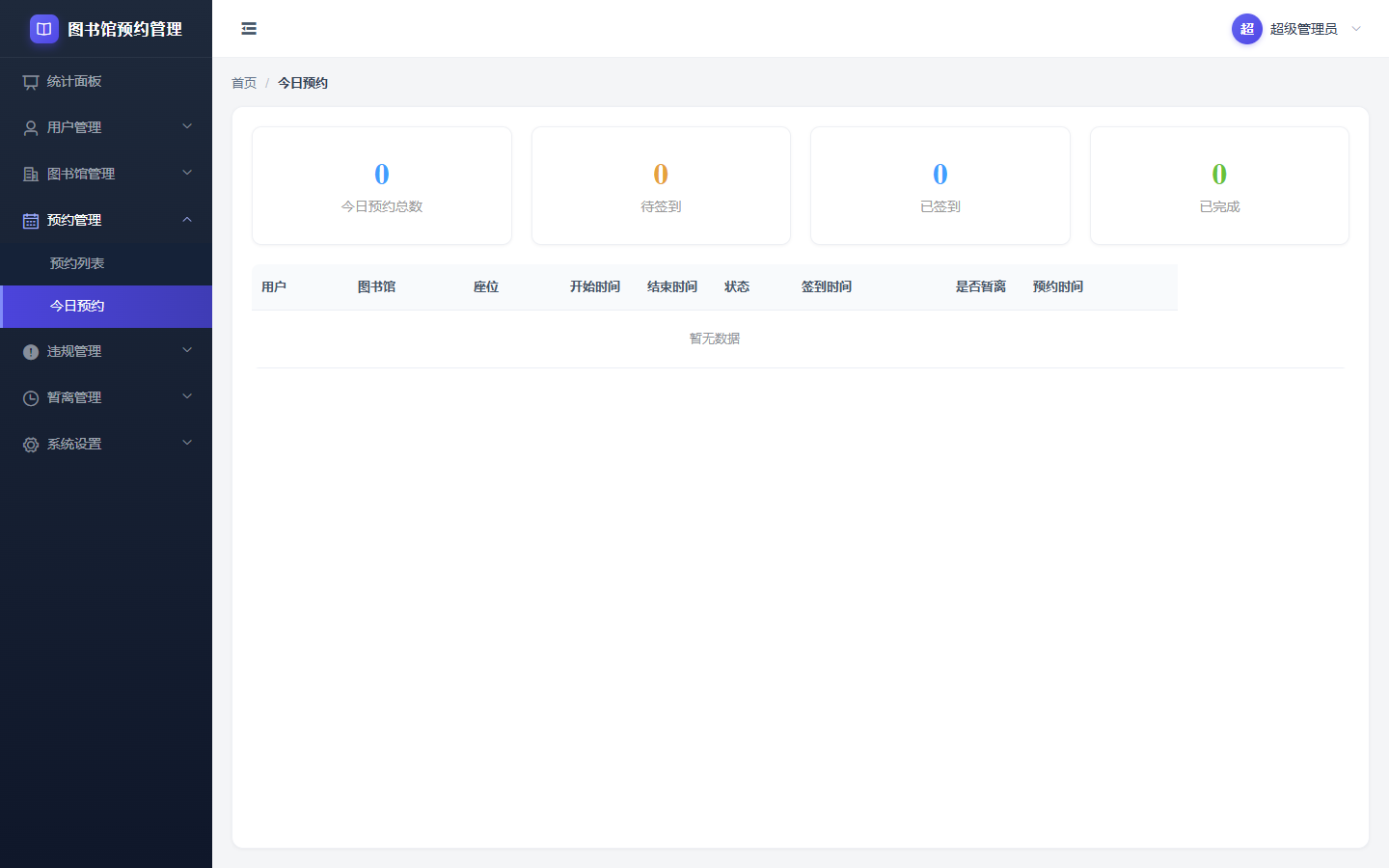Expand the 系统设置 submenu chevron

coord(187,443)
